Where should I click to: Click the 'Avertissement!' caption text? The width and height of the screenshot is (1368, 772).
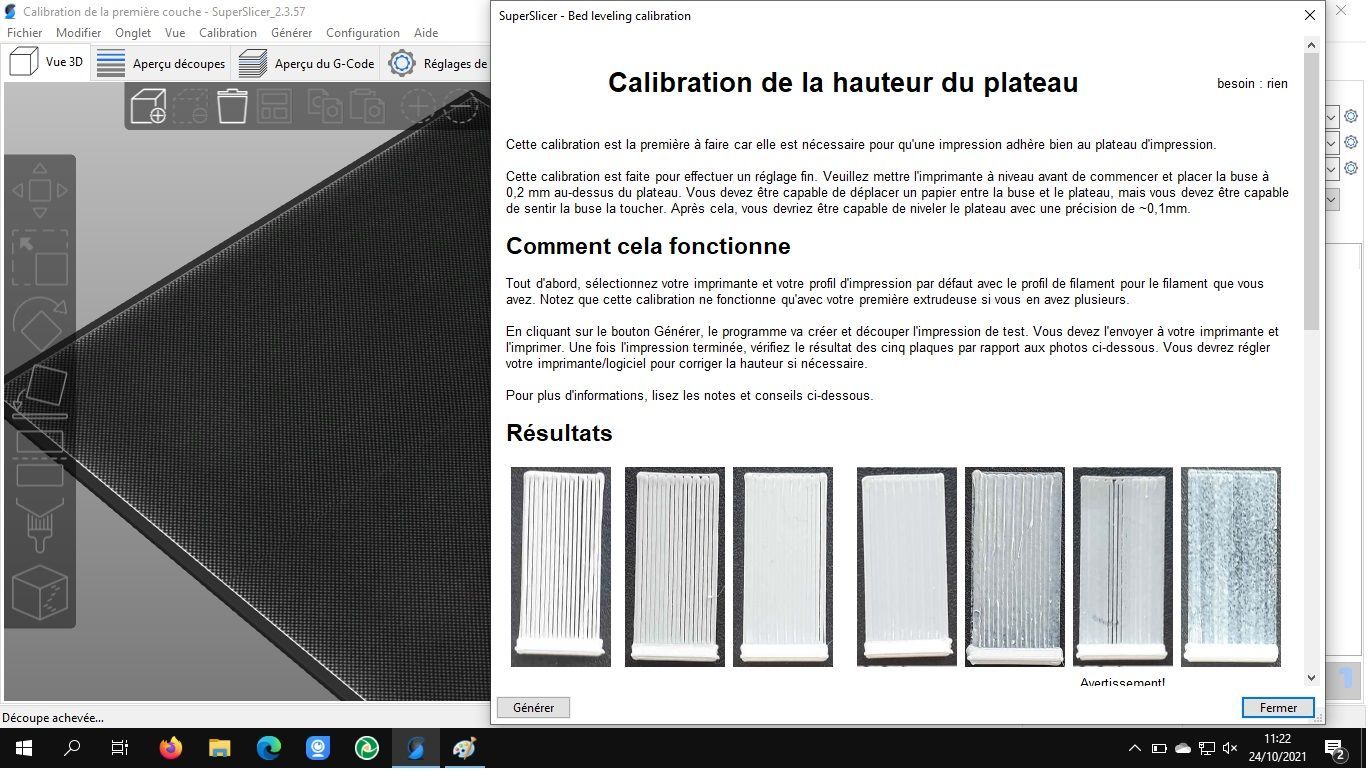click(x=1122, y=682)
